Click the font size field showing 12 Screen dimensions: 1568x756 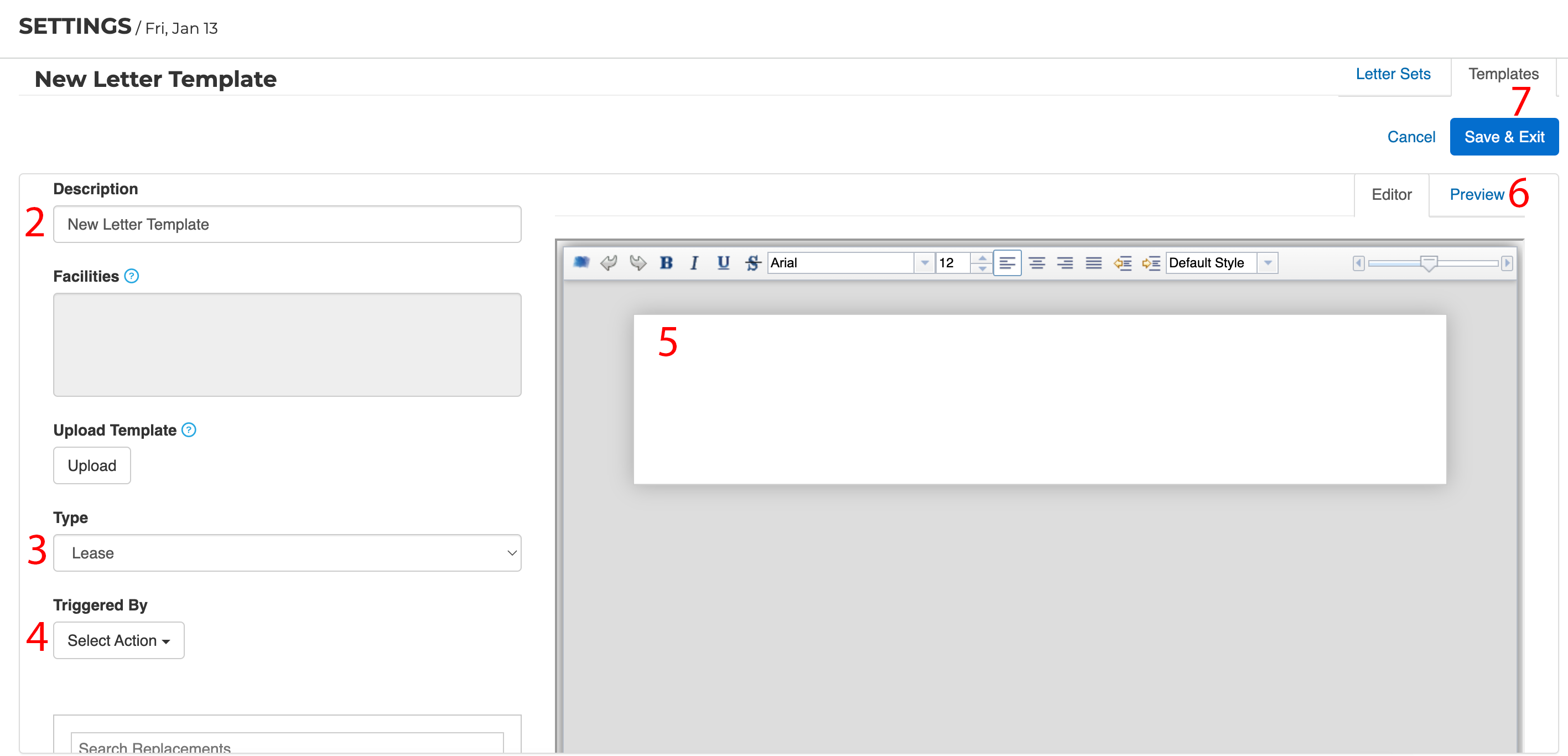click(954, 263)
